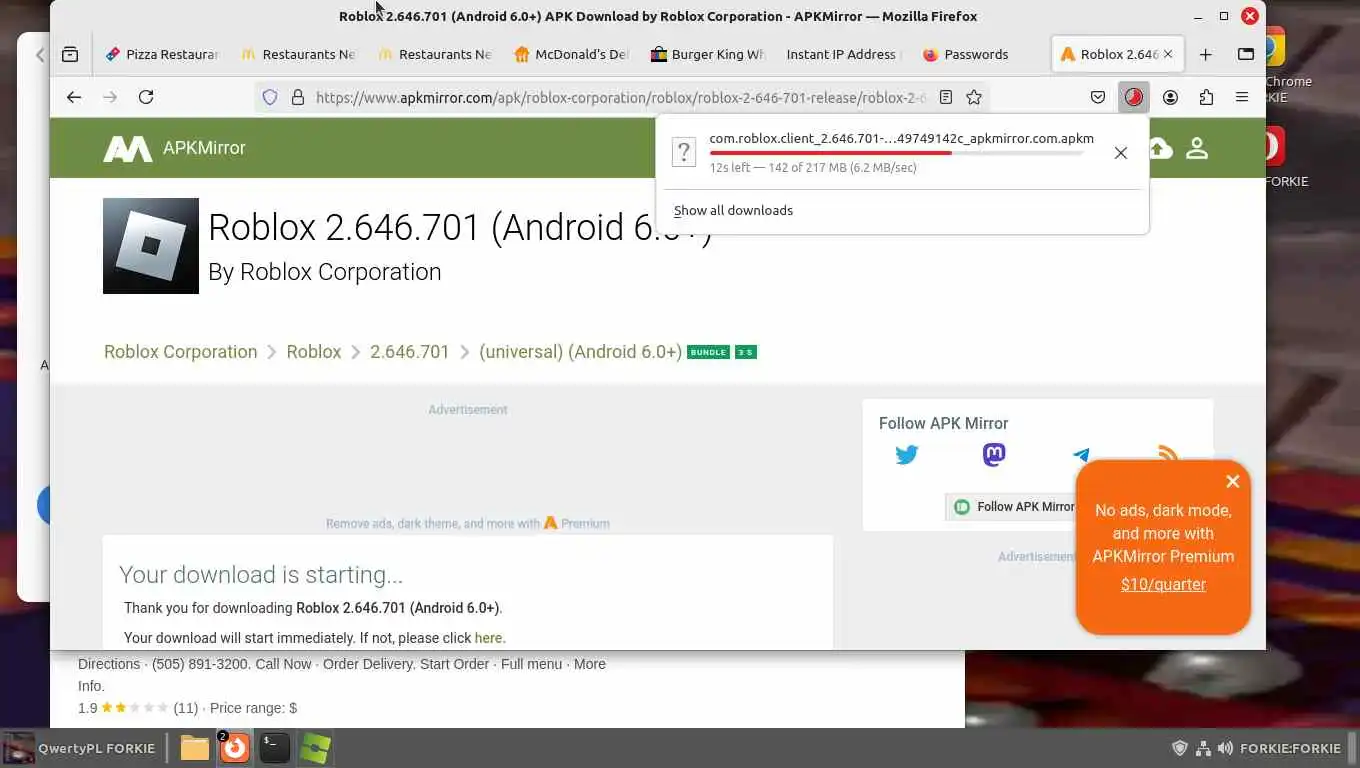Save page to Pocket

click(x=1098, y=97)
